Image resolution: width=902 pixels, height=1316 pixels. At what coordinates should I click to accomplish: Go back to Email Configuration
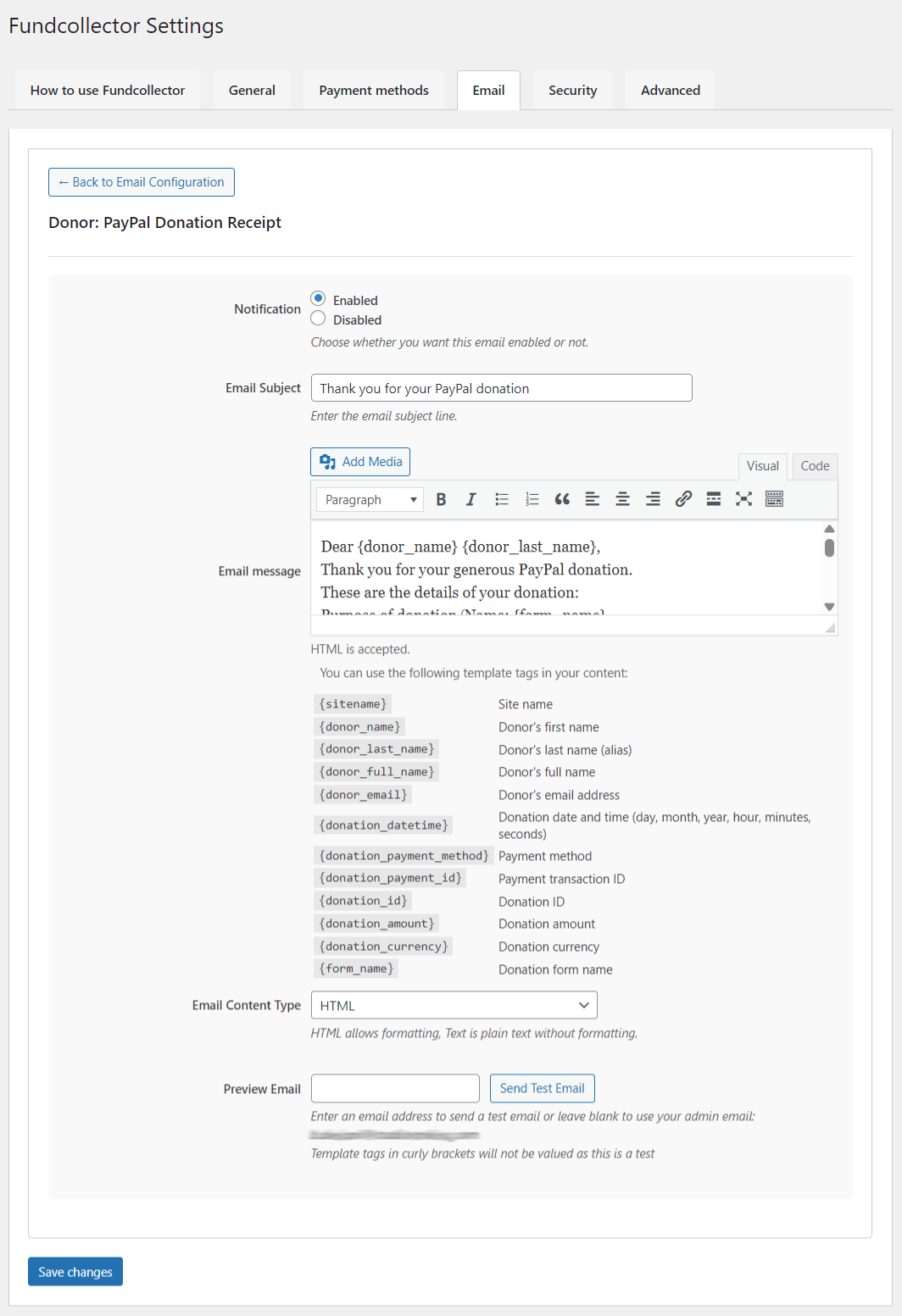click(x=141, y=181)
